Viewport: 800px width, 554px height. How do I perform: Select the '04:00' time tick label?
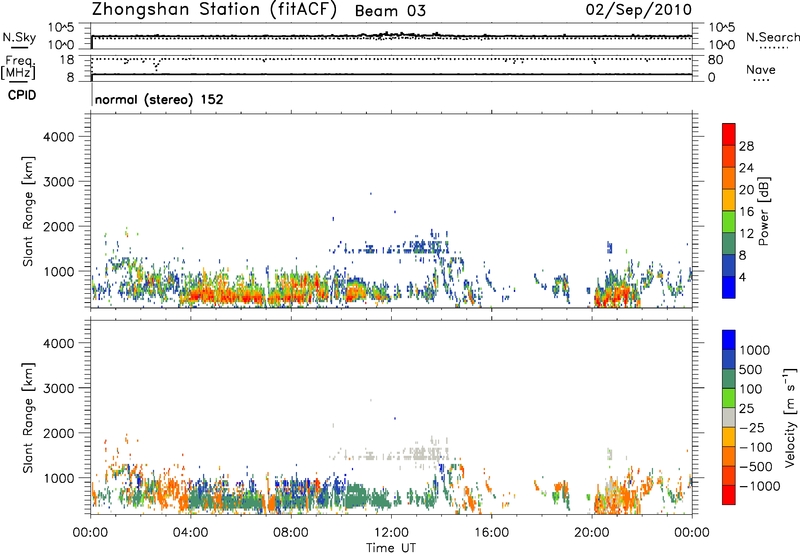coord(190,533)
